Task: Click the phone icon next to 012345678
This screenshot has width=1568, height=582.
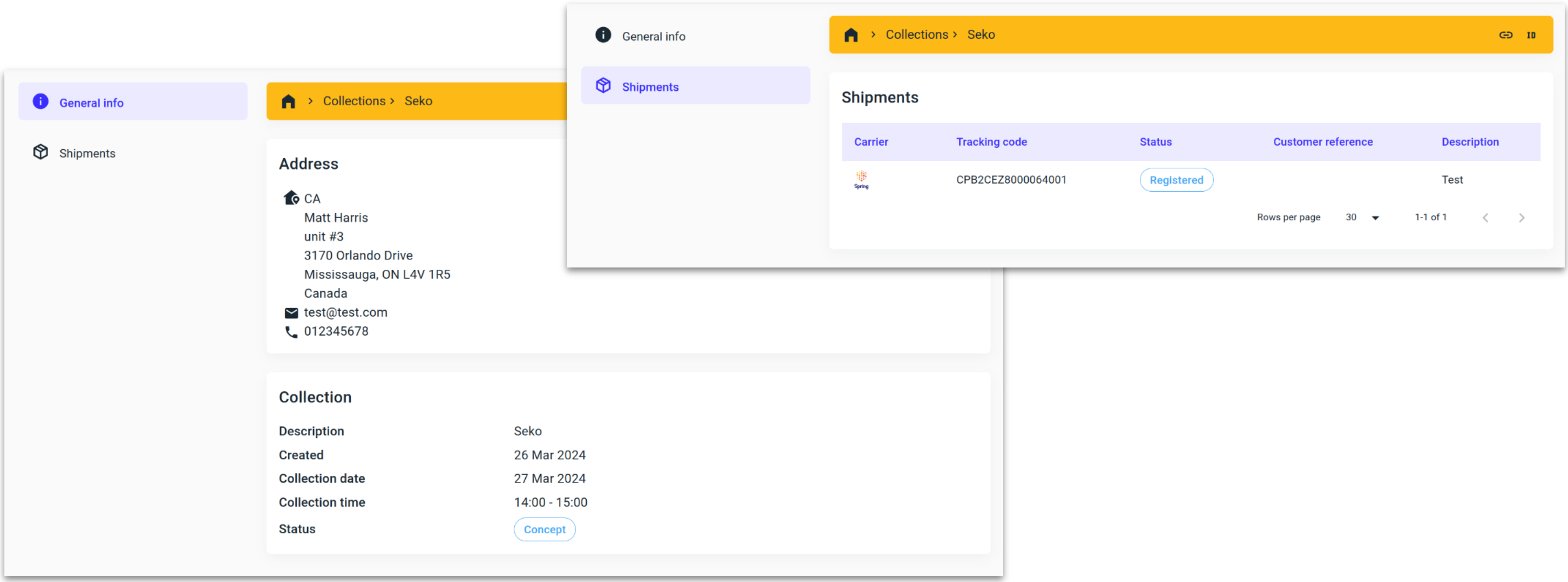Action: click(291, 332)
